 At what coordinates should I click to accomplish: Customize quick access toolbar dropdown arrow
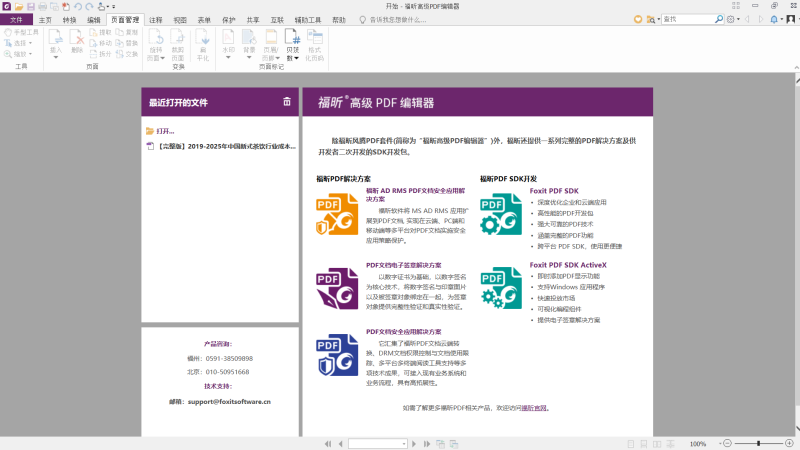(113, 7)
